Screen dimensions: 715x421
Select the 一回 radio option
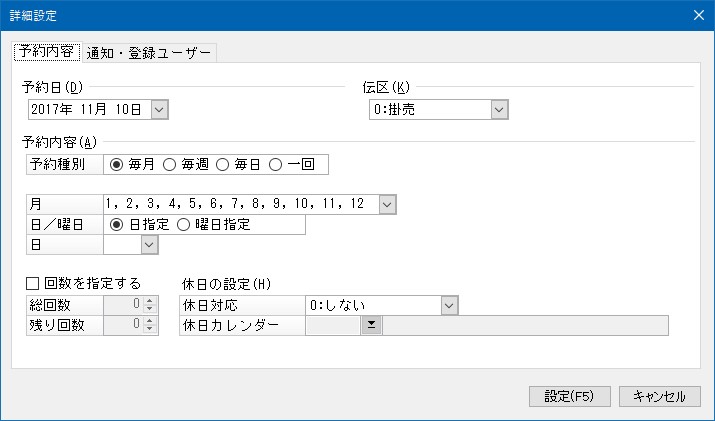point(275,164)
